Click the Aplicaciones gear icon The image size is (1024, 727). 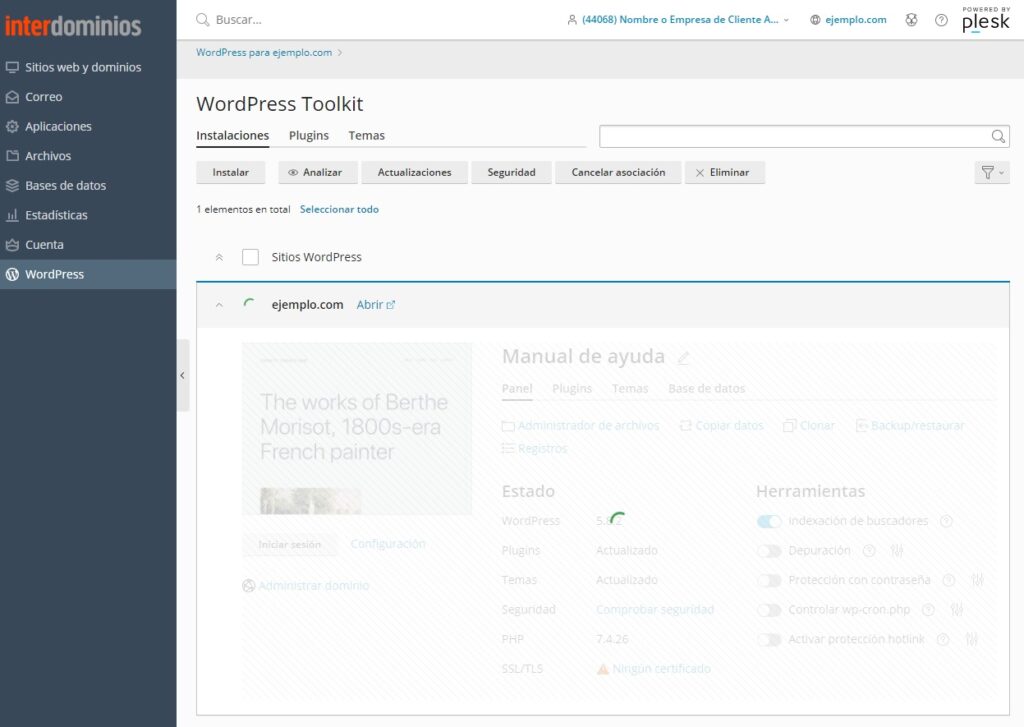tap(12, 126)
